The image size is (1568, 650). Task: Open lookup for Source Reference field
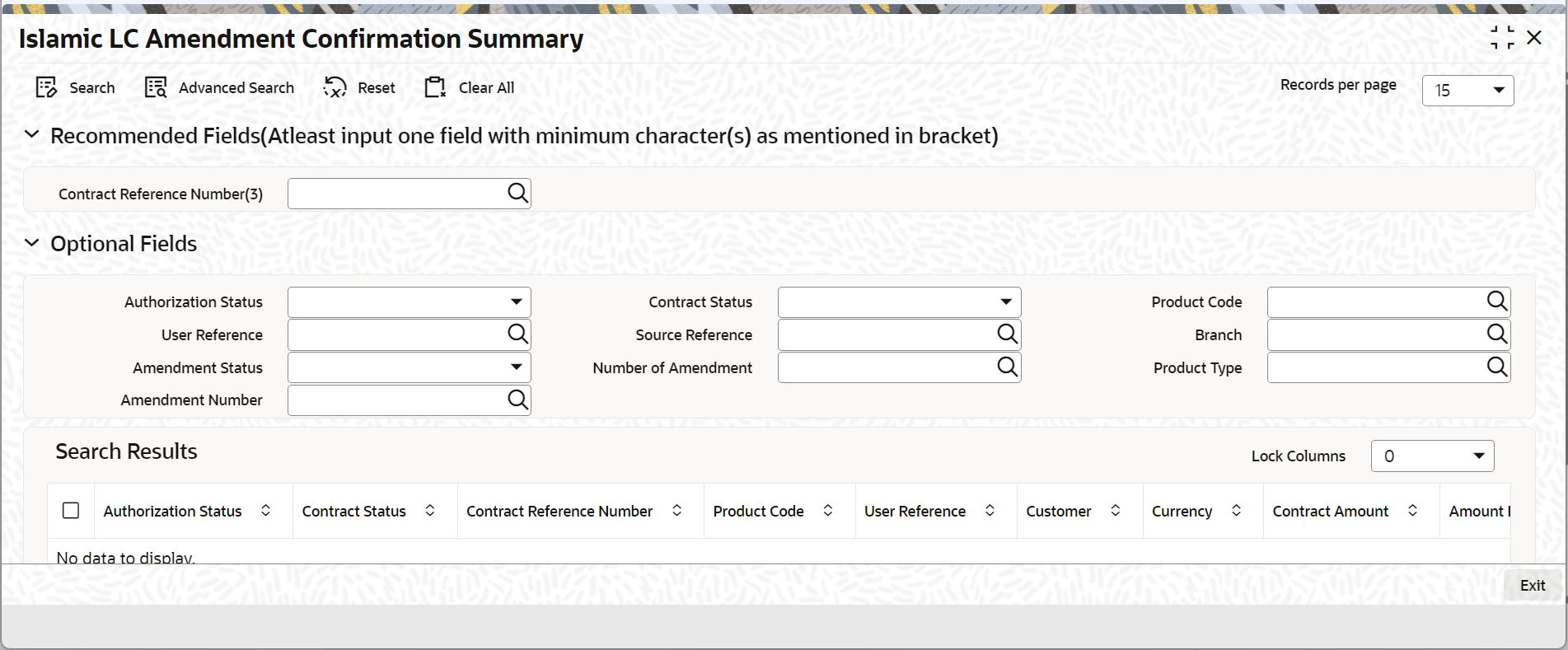point(1007,334)
